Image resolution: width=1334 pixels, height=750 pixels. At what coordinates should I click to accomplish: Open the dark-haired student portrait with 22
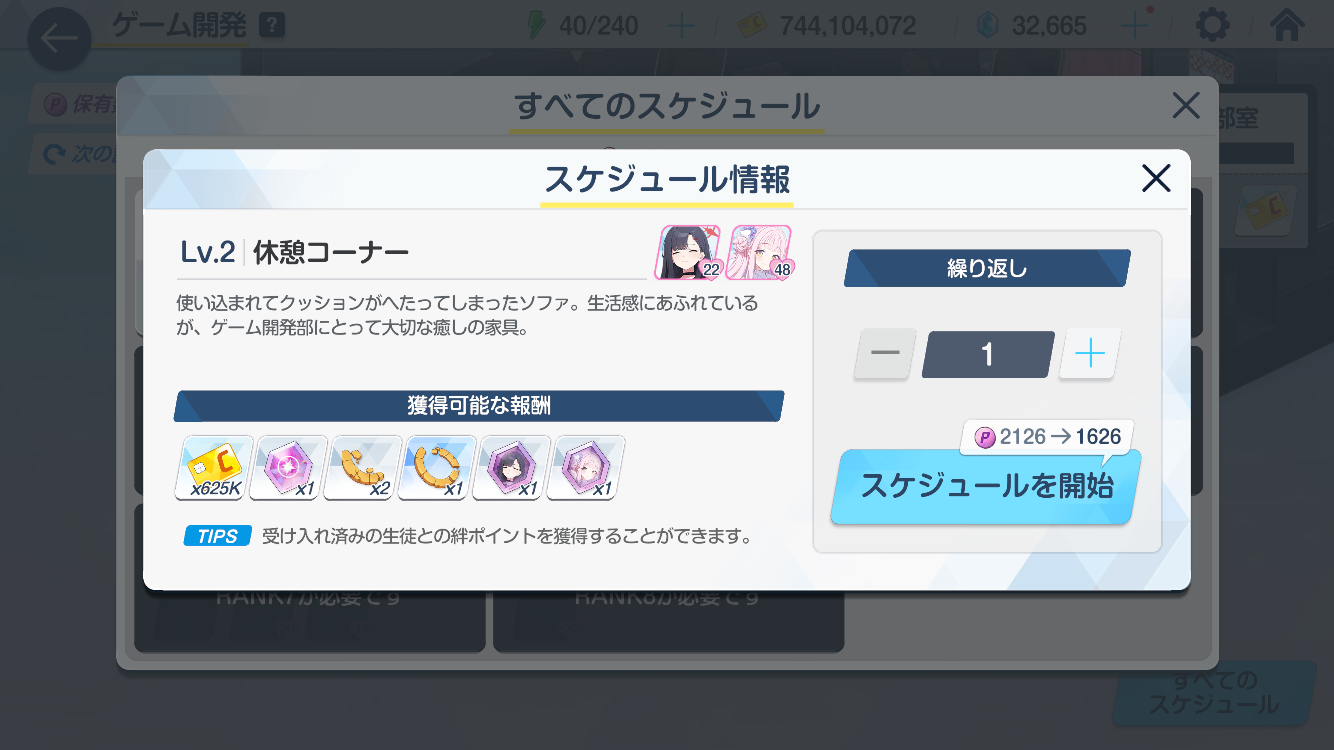click(689, 252)
